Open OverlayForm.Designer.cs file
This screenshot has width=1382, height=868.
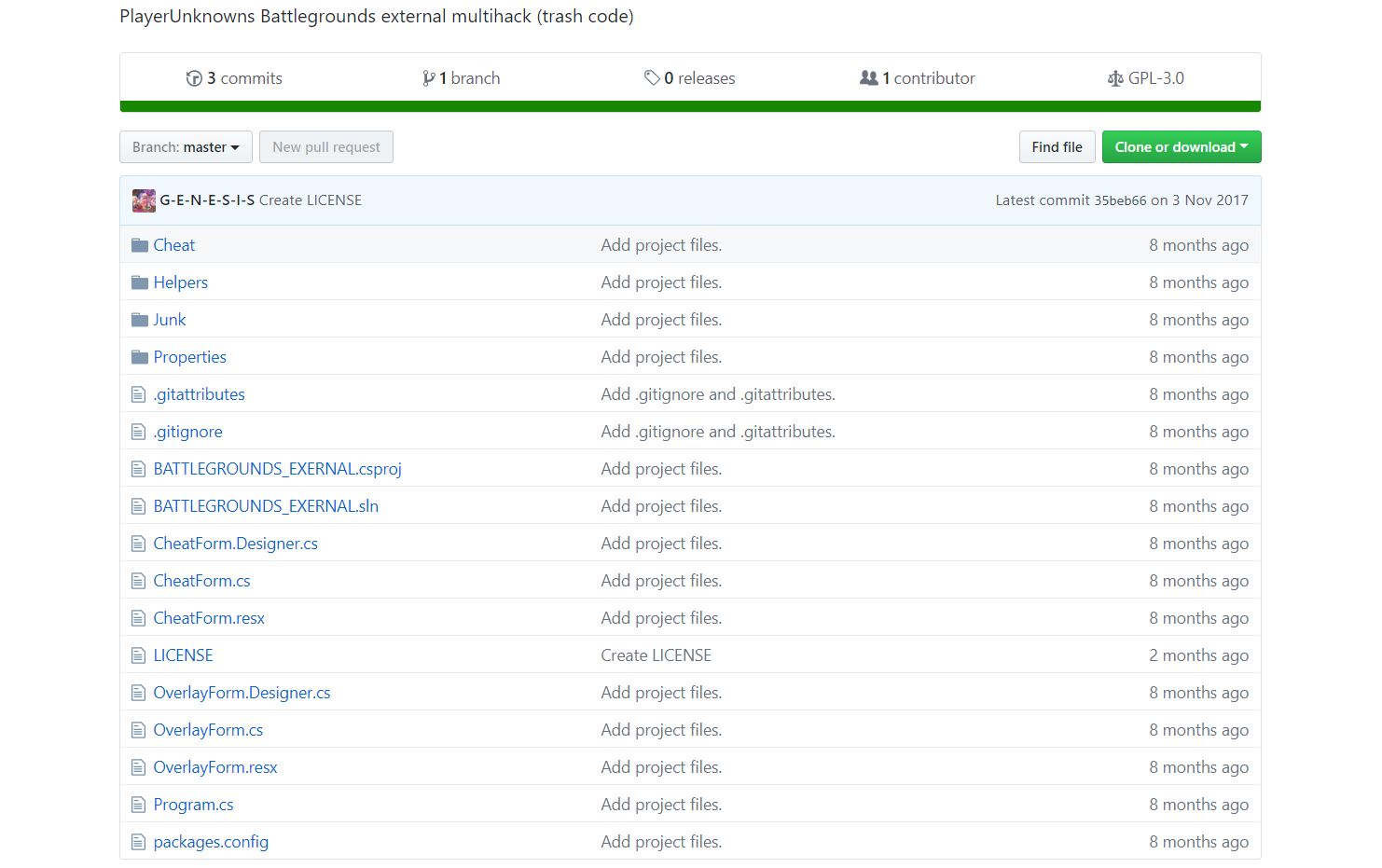pyautogui.click(x=242, y=693)
